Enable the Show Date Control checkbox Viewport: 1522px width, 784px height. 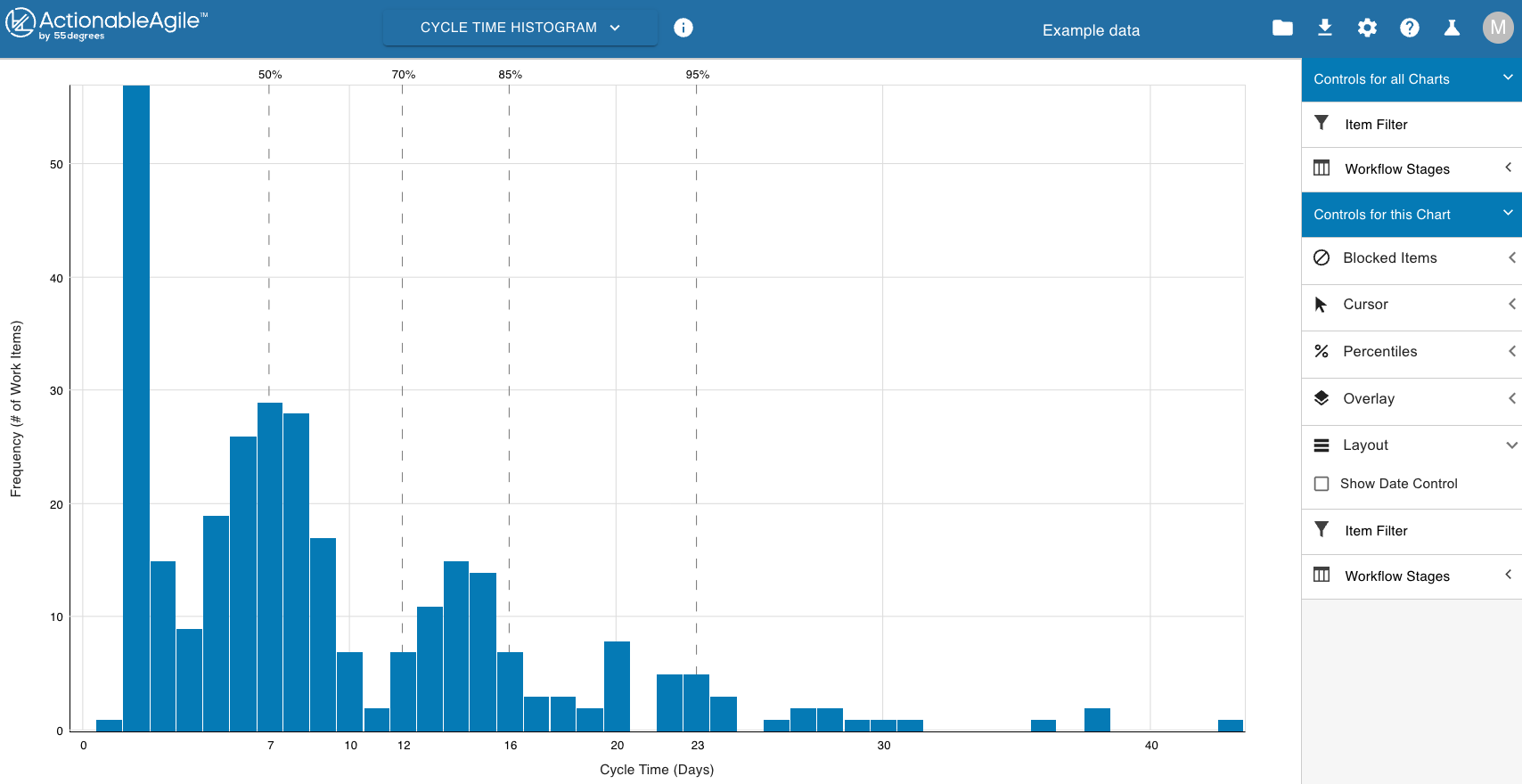click(x=1322, y=484)
